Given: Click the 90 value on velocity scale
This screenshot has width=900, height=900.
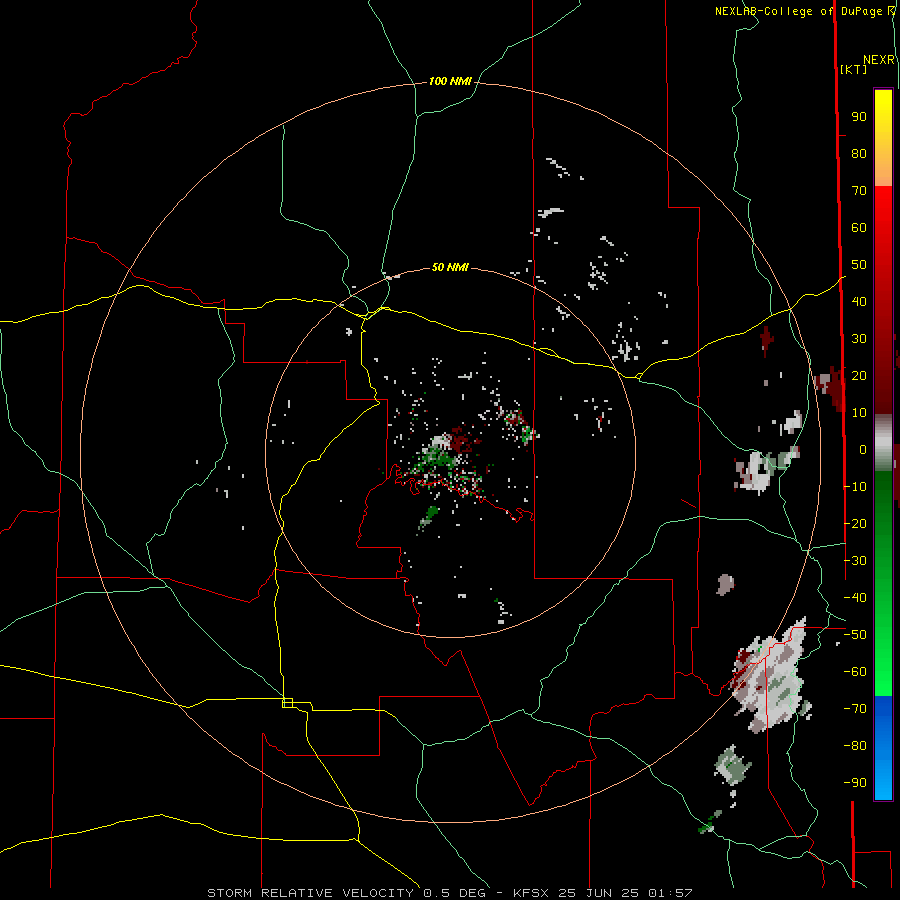Looking at the screenshot, I should [859, 117].
